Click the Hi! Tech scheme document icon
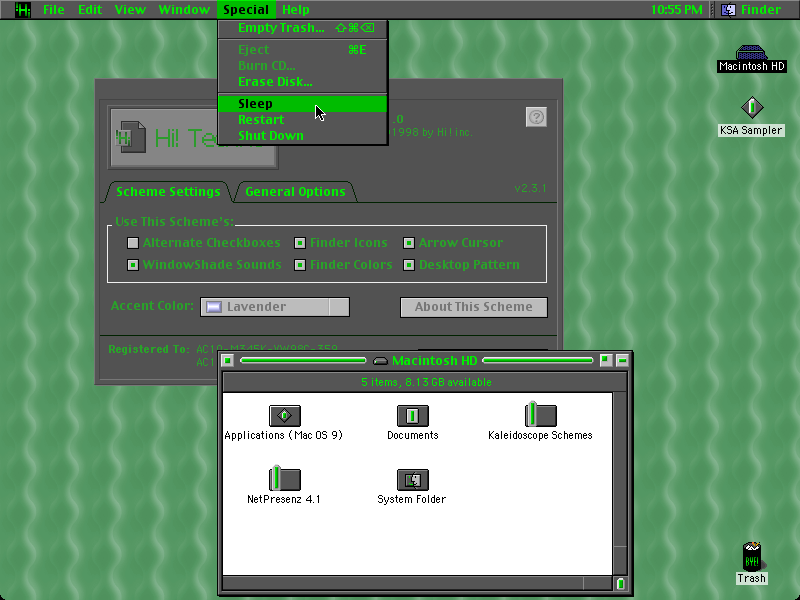 (x=131, y=137)
